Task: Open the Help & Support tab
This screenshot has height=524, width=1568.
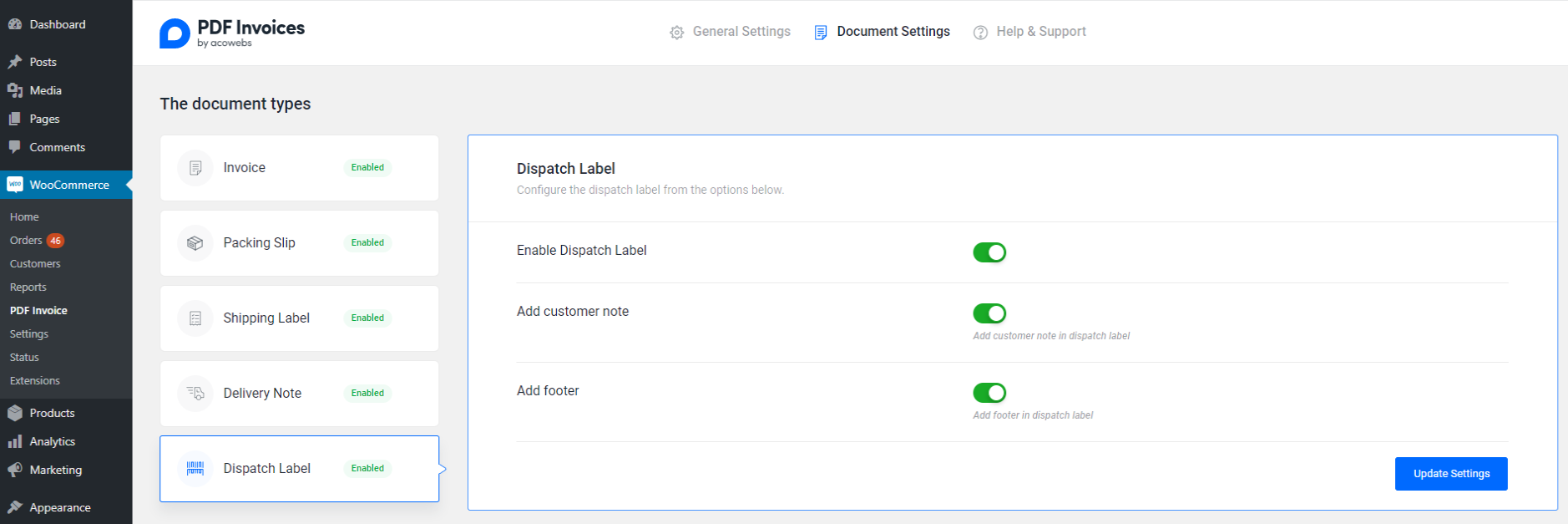Action: tap(1030, 32)
